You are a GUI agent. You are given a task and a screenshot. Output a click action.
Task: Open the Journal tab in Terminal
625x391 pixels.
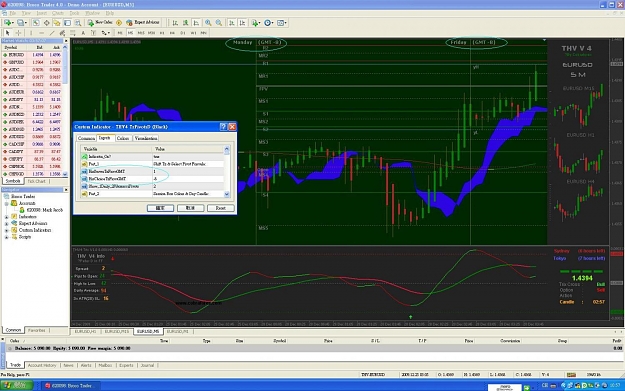(147, 365)
